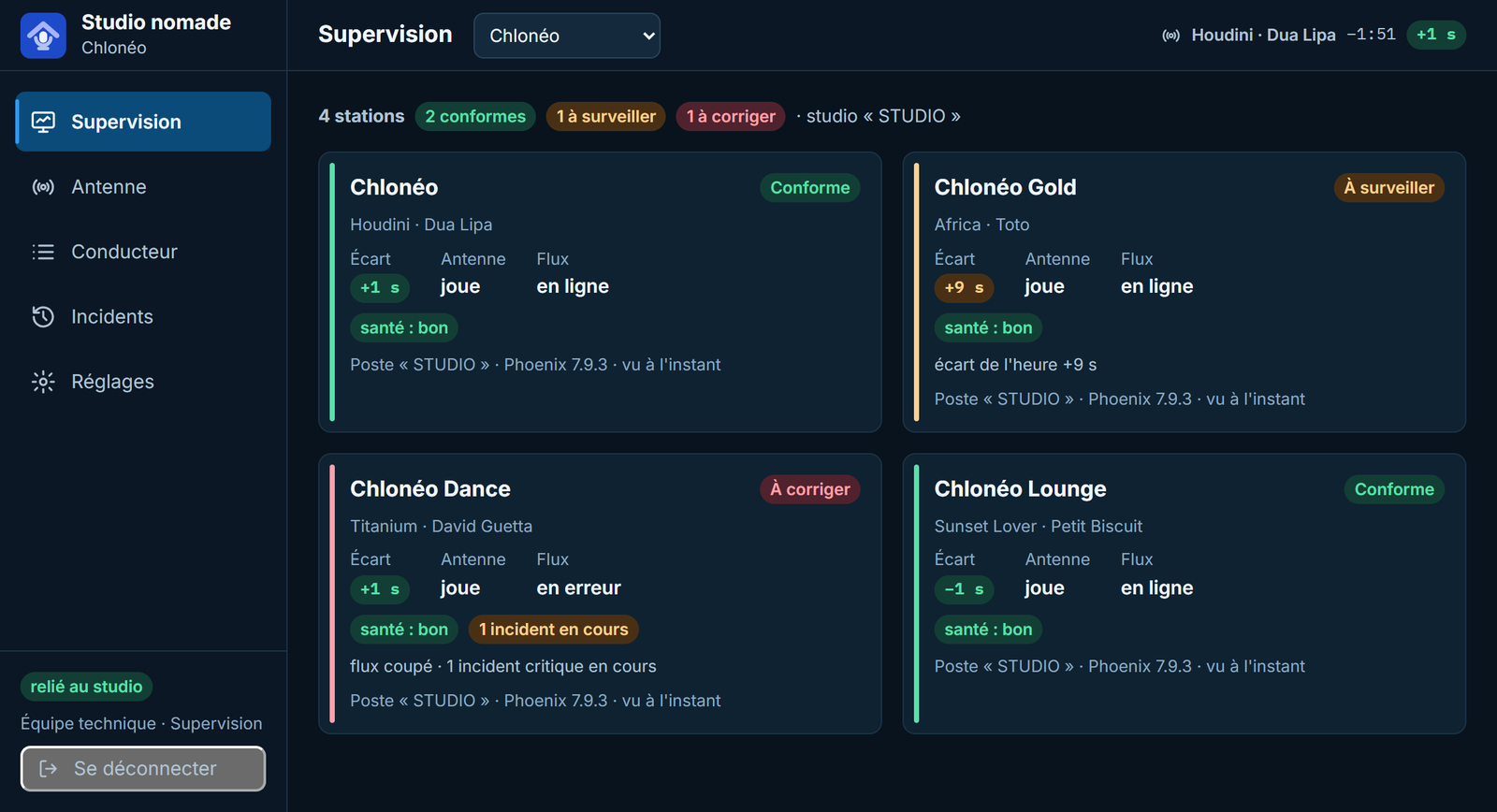Open the Supervision menu item
This screenshot has height=812, width=1497.
pyautogui.click(x=143, y=122)
